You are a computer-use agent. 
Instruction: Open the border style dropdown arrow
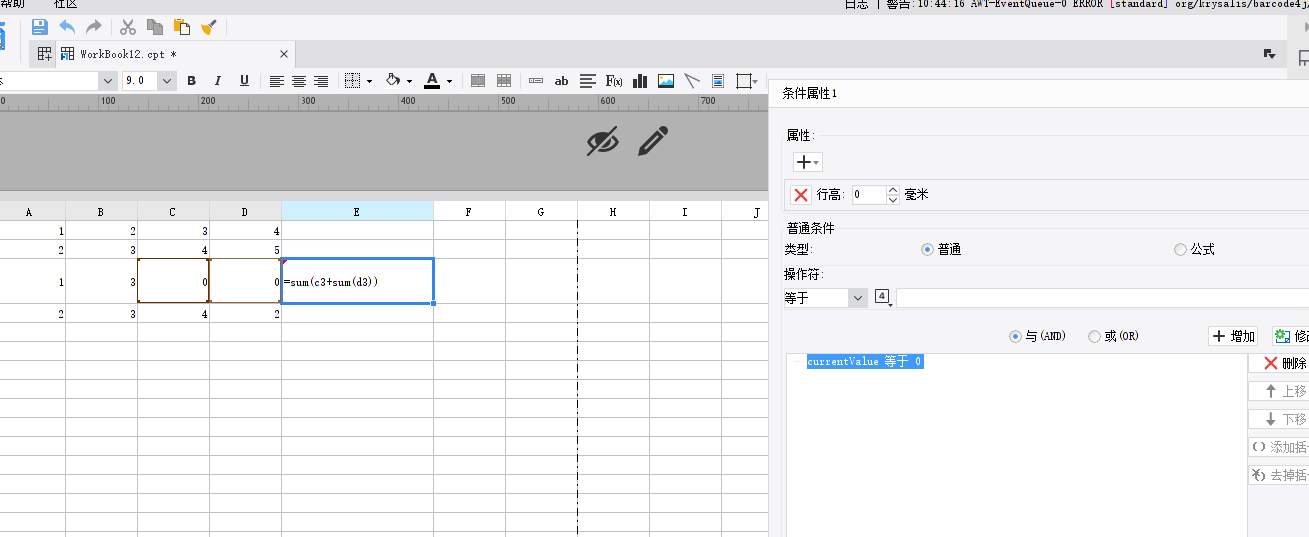369,82
